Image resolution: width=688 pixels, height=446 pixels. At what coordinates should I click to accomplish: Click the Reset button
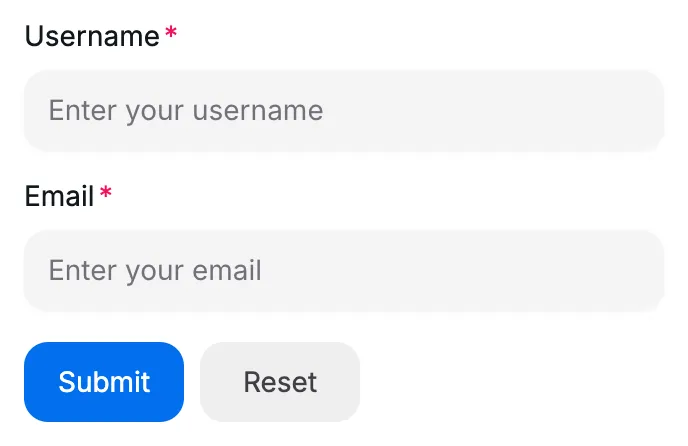280,381
